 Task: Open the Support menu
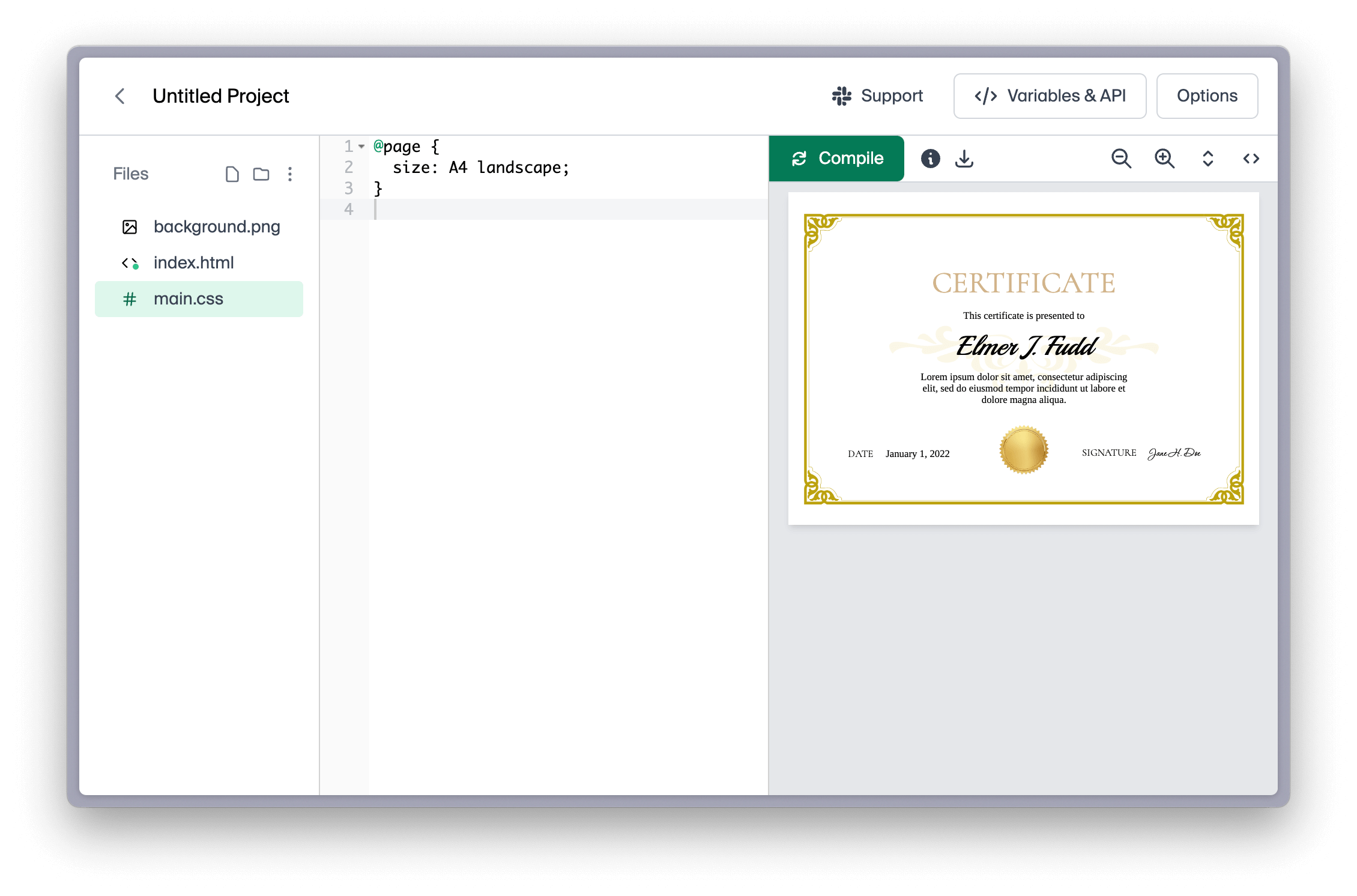pos(879,95)
